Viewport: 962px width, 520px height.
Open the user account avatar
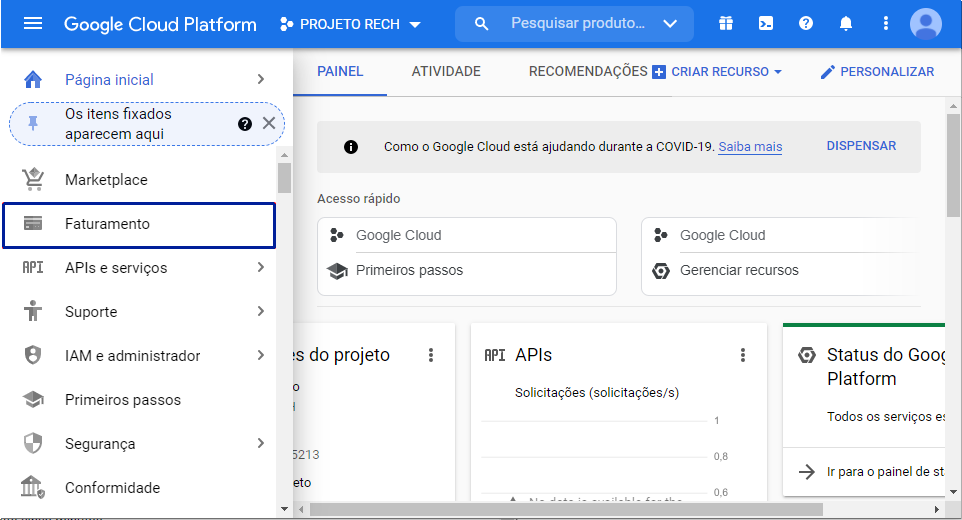click(x=925, y=24)
